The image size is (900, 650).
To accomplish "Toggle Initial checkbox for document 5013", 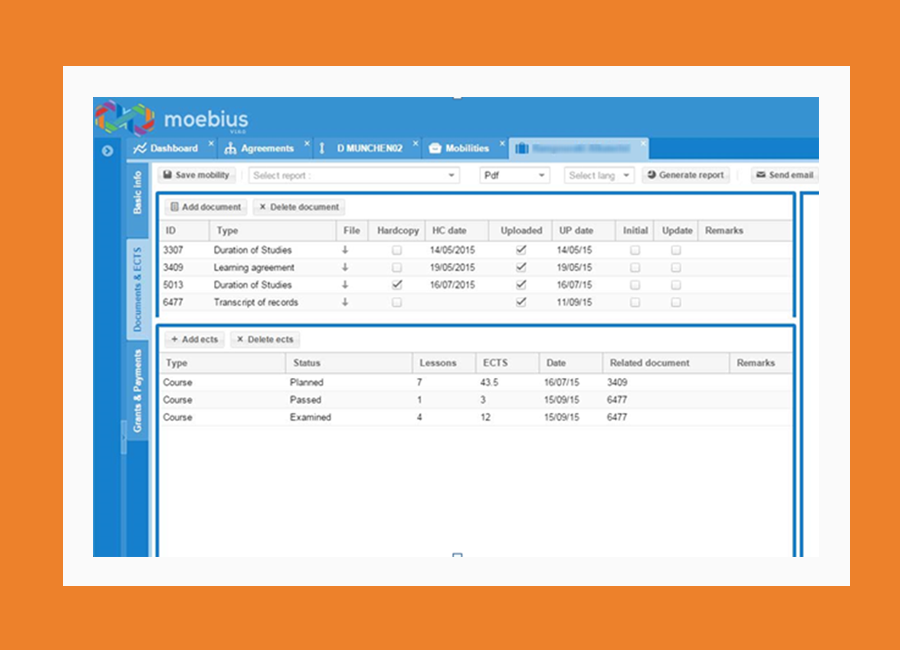I will 635,285.
